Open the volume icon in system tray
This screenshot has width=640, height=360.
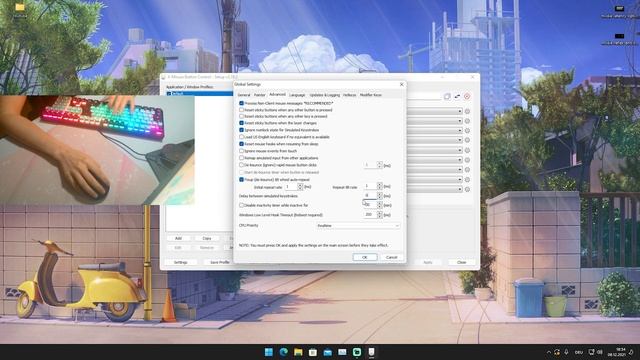(x=600, y=352)
